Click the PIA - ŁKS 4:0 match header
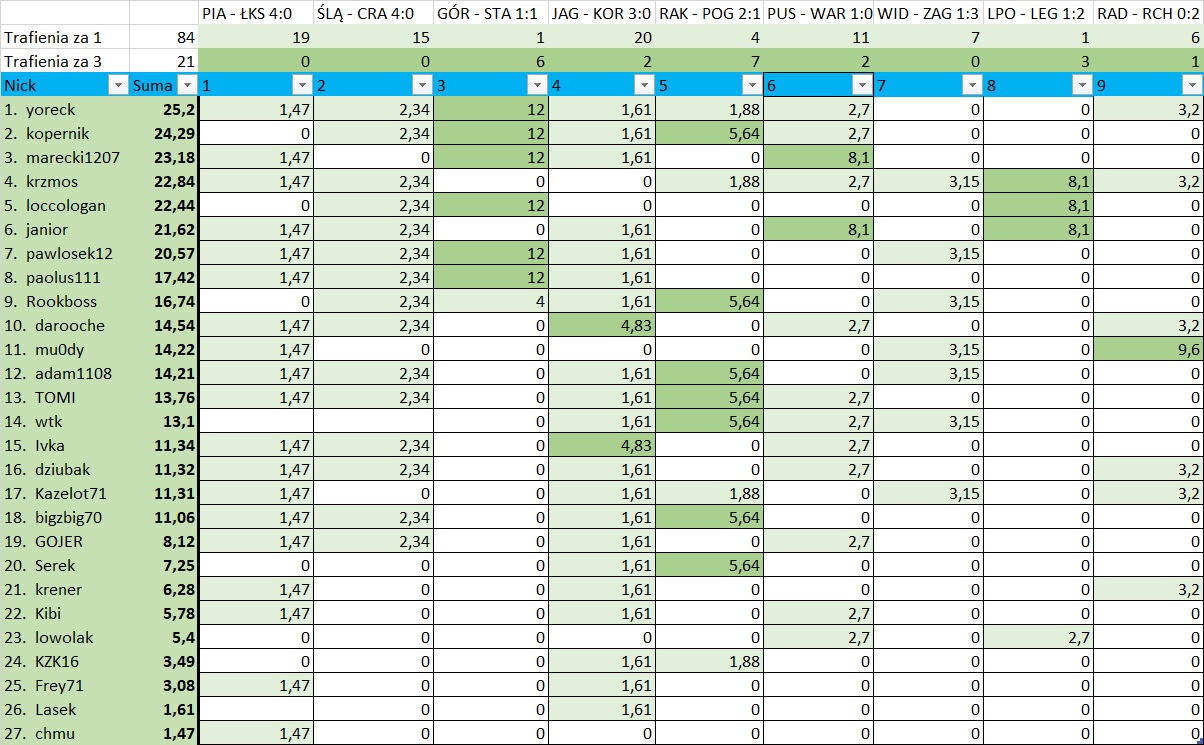 coord(255,14)
